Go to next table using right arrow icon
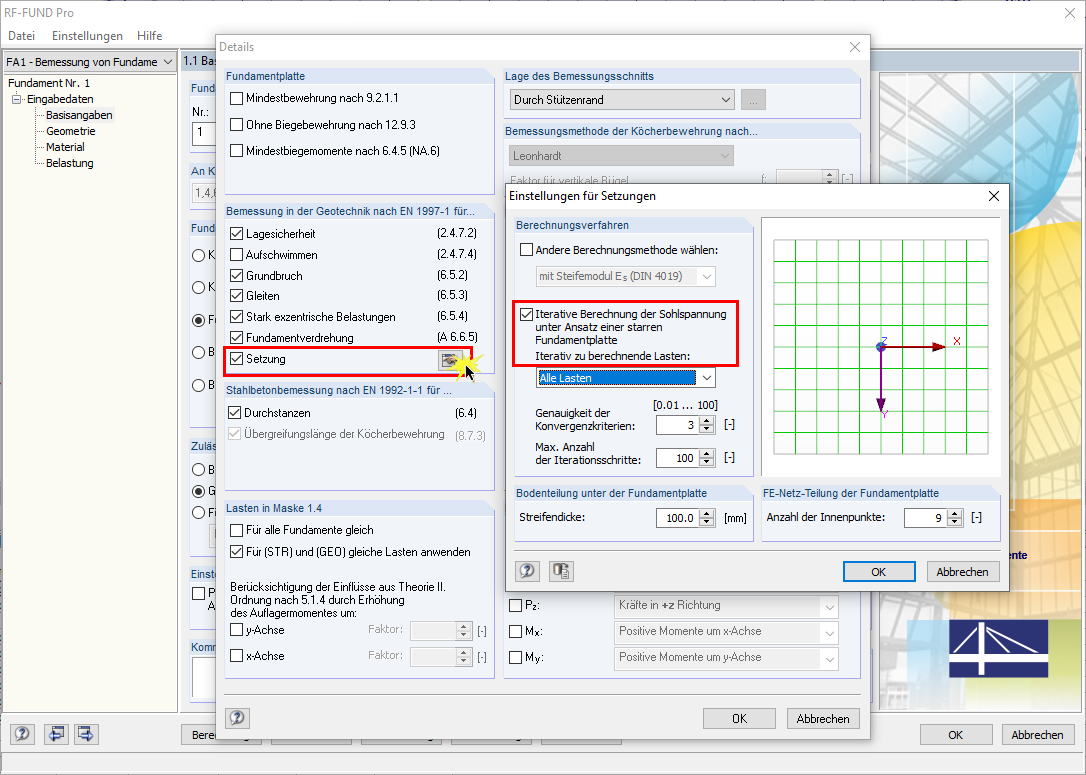1086x775 pixels. click(x=86, y=734)
